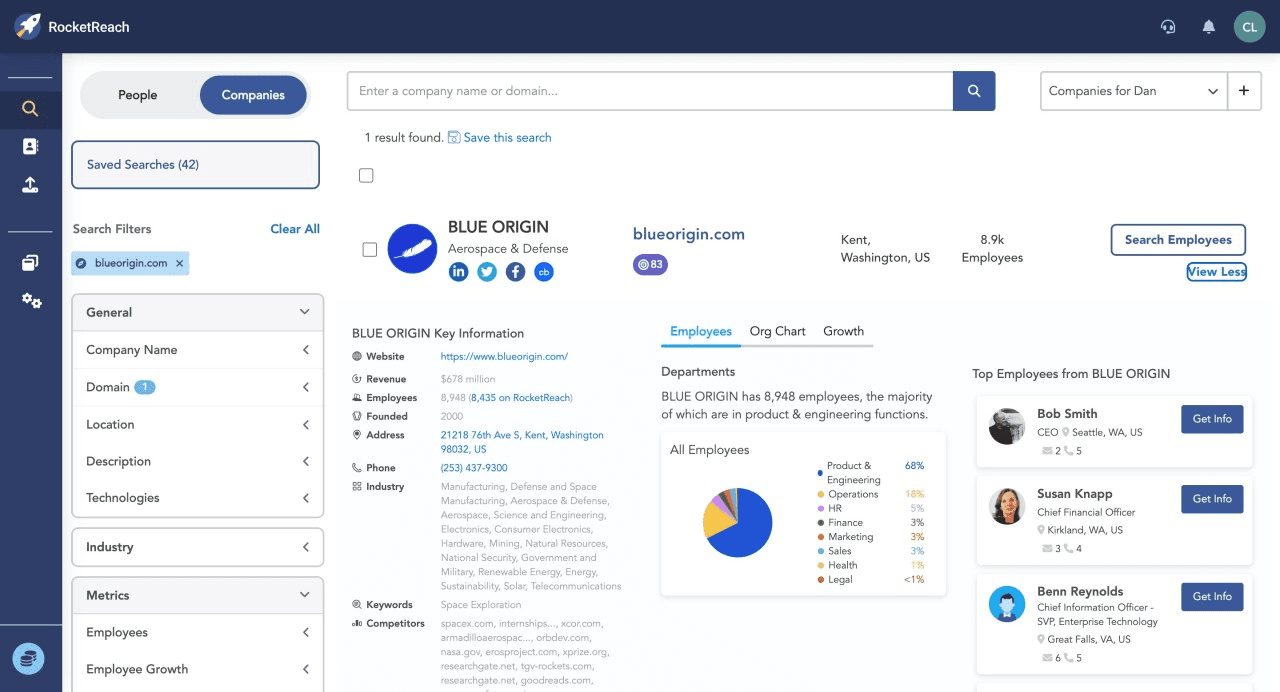Click the BLUE ORIGIN company name
Viewport: 1280px width, 692px height.
pyautogui.click(x=498, y=227)
